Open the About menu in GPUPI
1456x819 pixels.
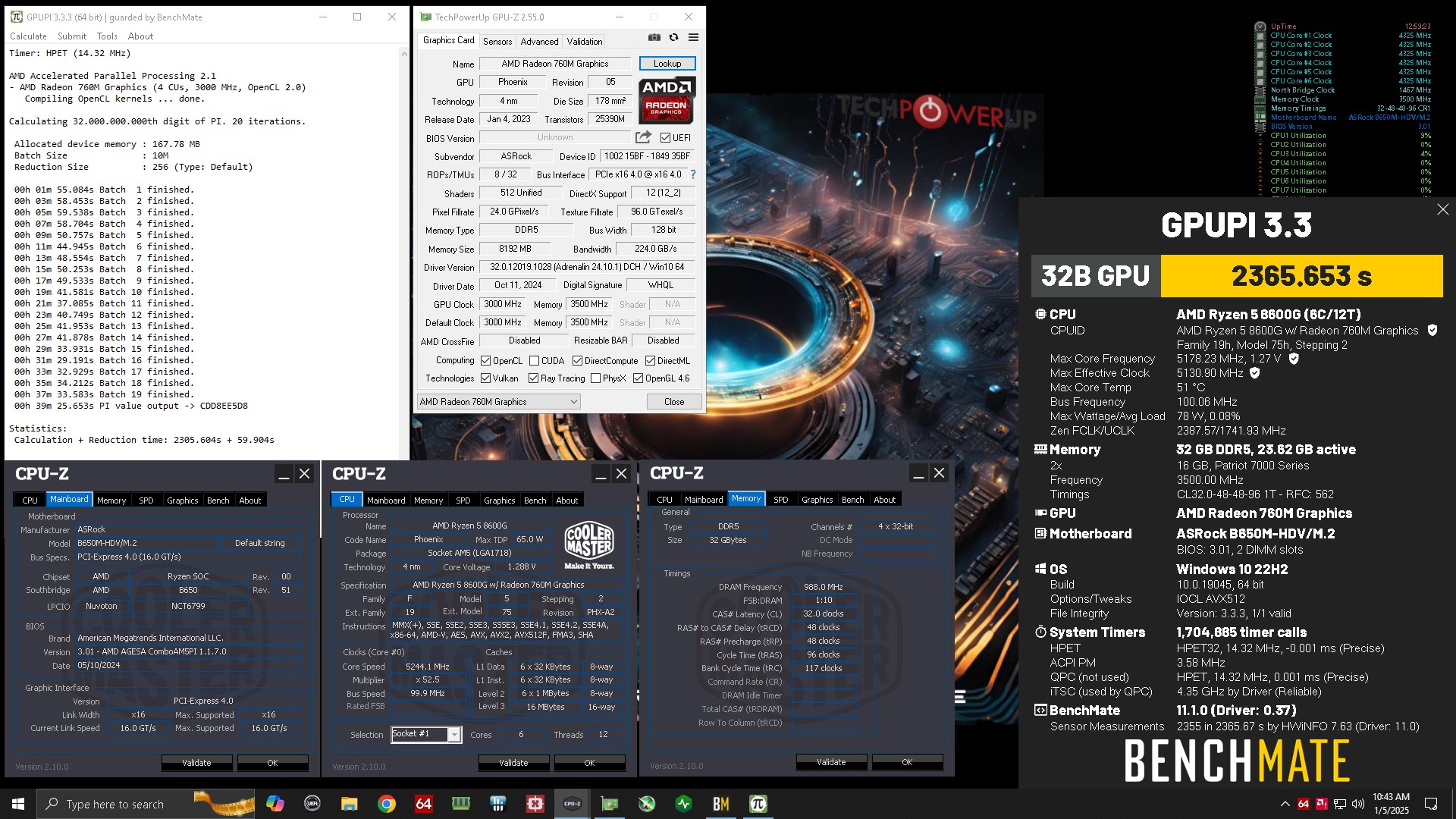click(x=140, y=36)
